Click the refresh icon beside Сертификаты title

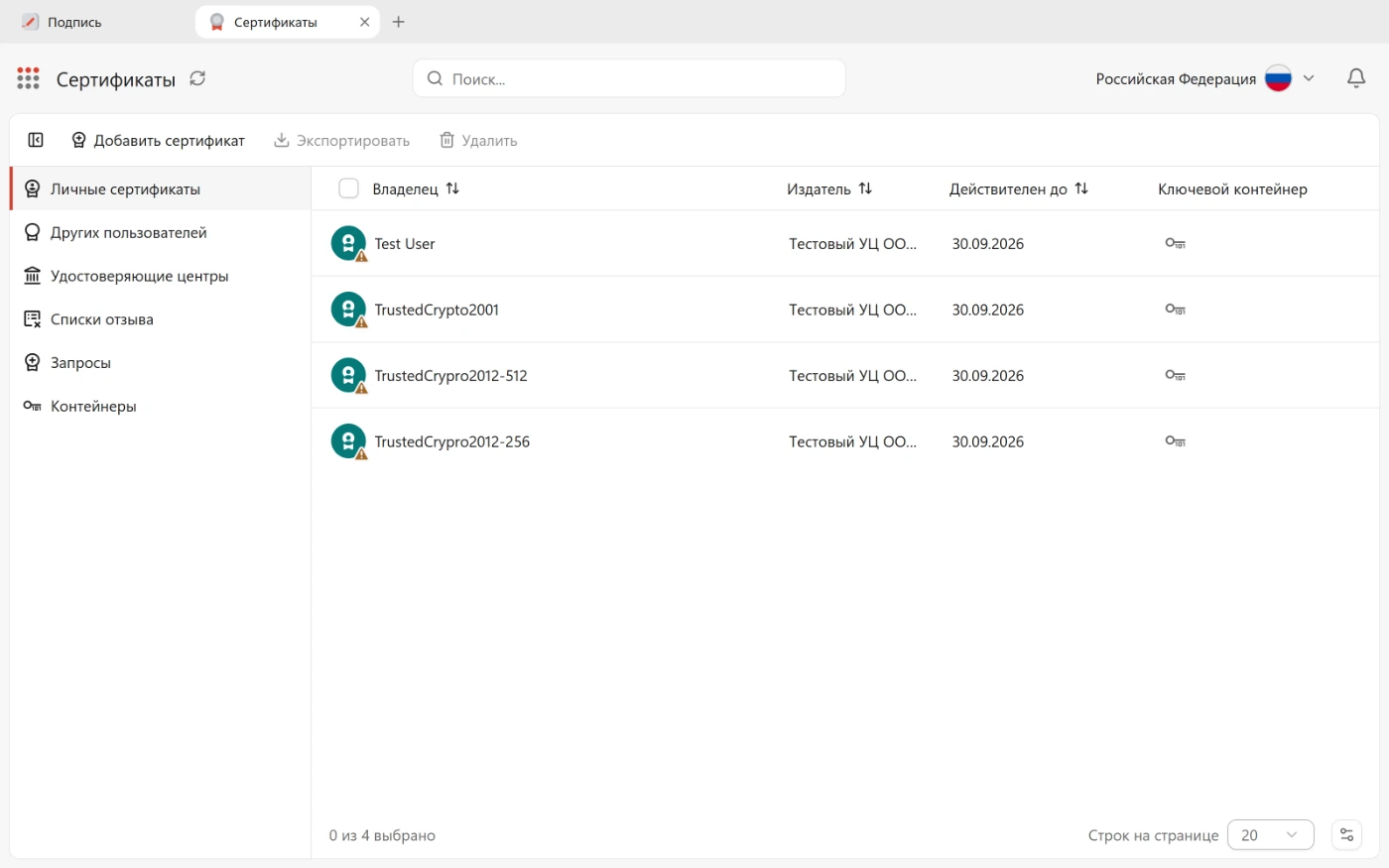coord(197,78)
